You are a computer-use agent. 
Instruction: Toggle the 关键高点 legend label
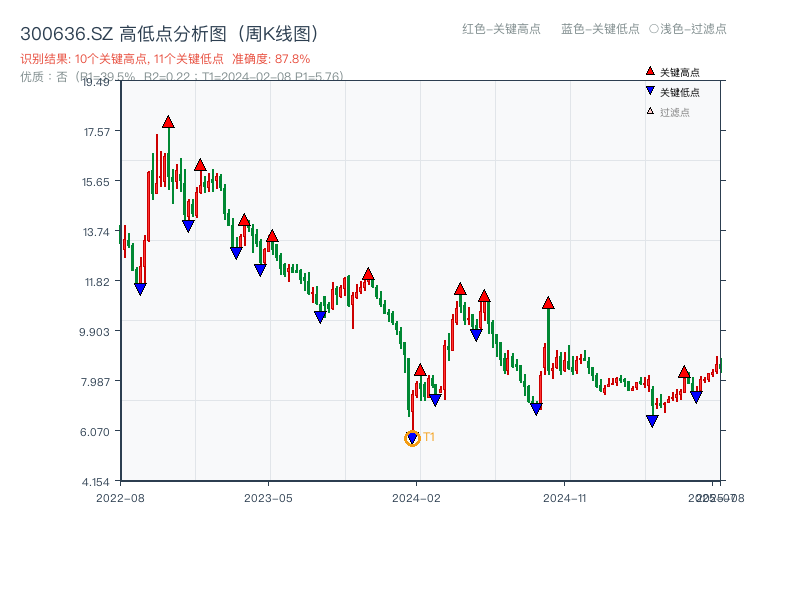(x=680, y=72)
